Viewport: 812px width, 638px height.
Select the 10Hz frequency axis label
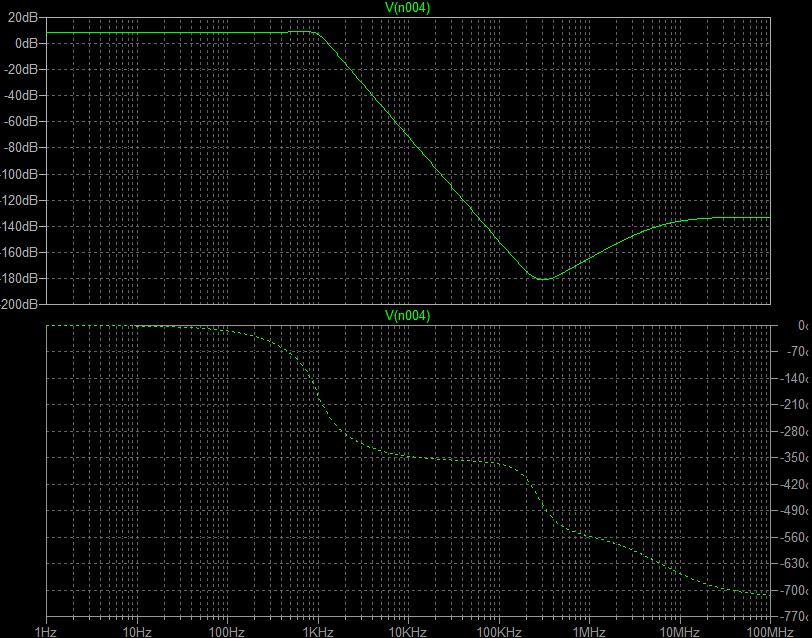pyautogui.click(x=137, y=630)
